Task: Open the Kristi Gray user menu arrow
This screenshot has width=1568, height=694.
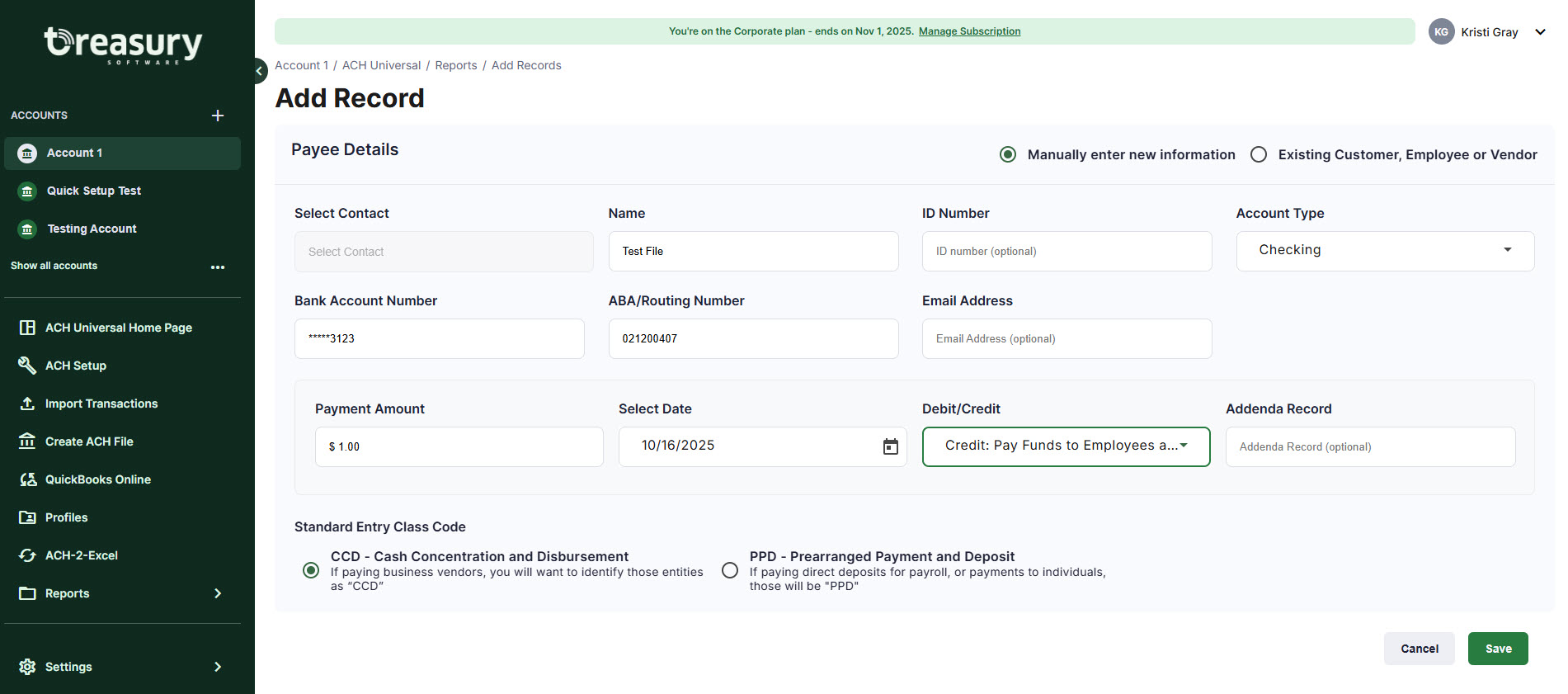Action: [x=1540, y=32]
